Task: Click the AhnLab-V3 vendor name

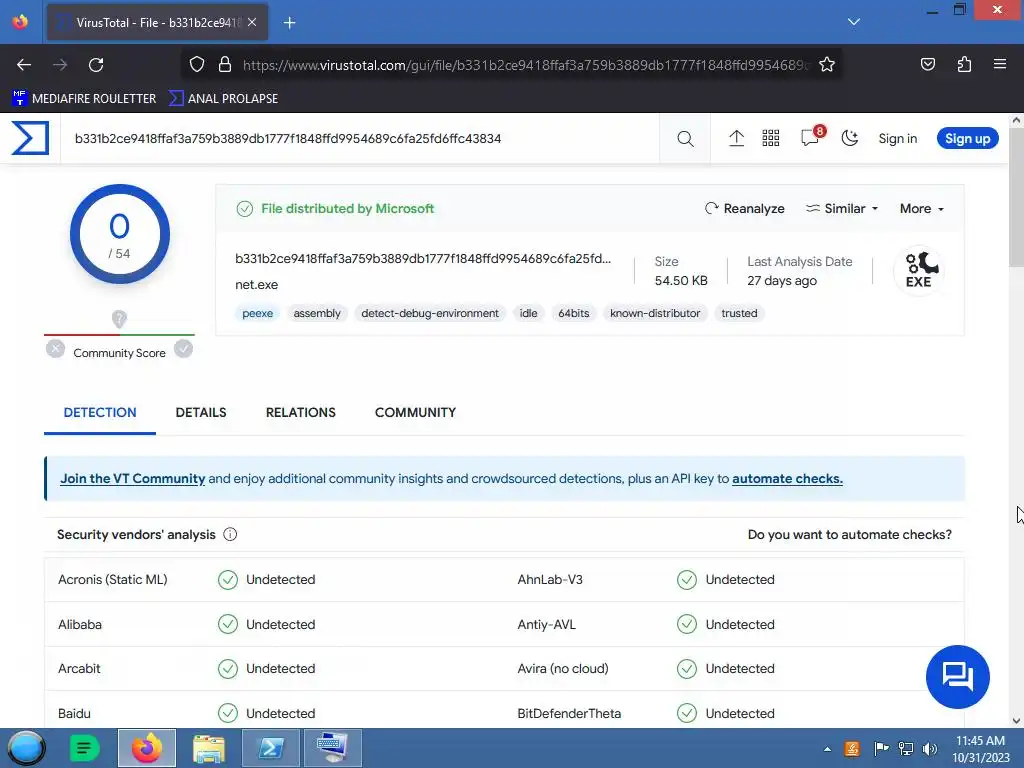Action: point(550,579)
